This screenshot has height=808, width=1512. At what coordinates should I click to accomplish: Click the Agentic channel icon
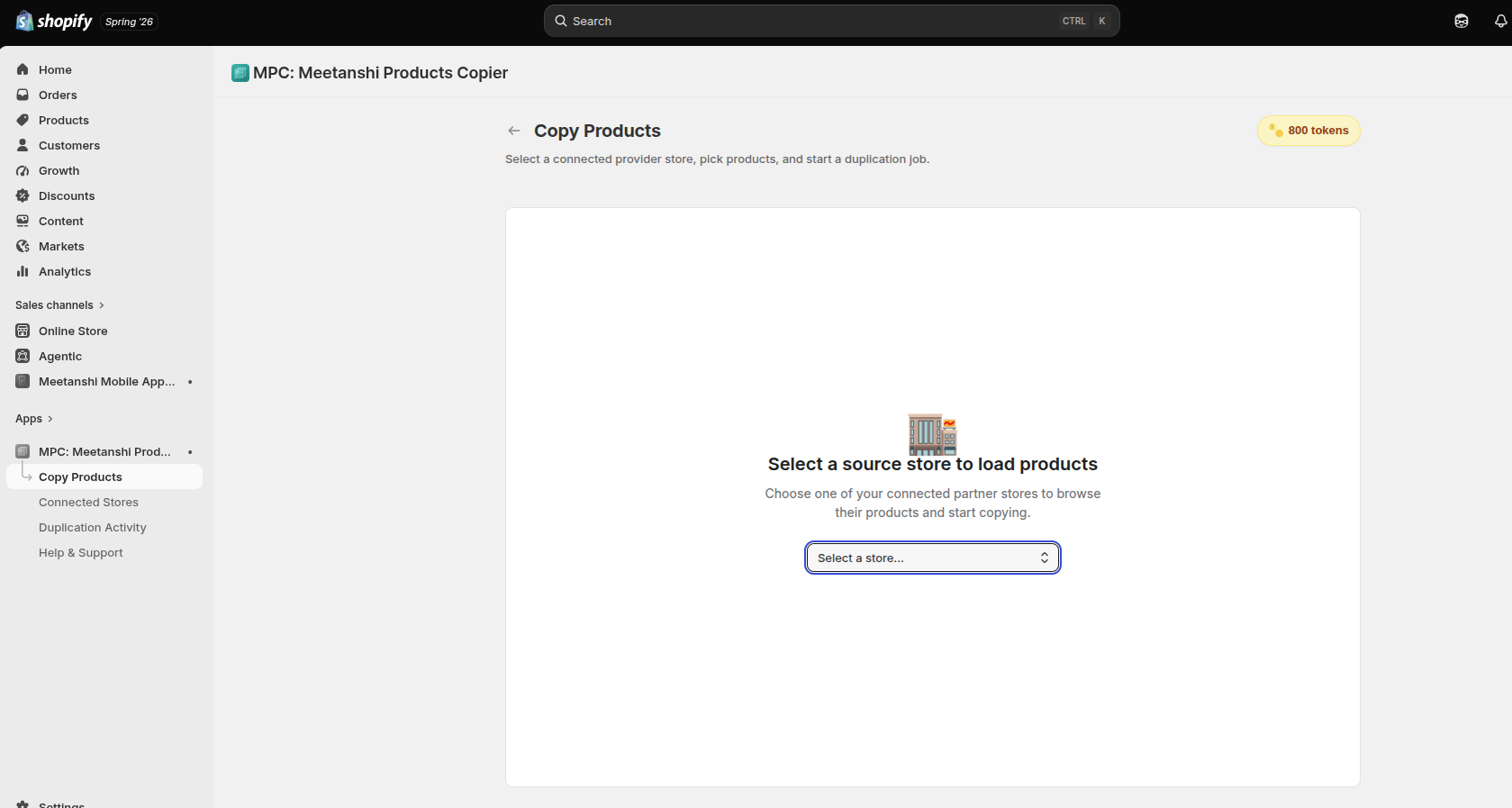tap(23, 356)
